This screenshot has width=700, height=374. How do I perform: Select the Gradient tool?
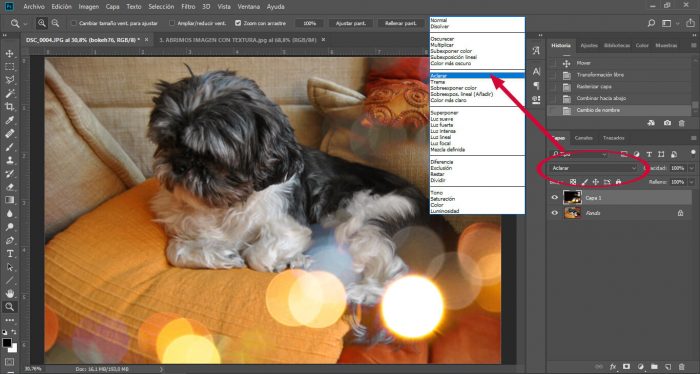[x=9, y=200]
